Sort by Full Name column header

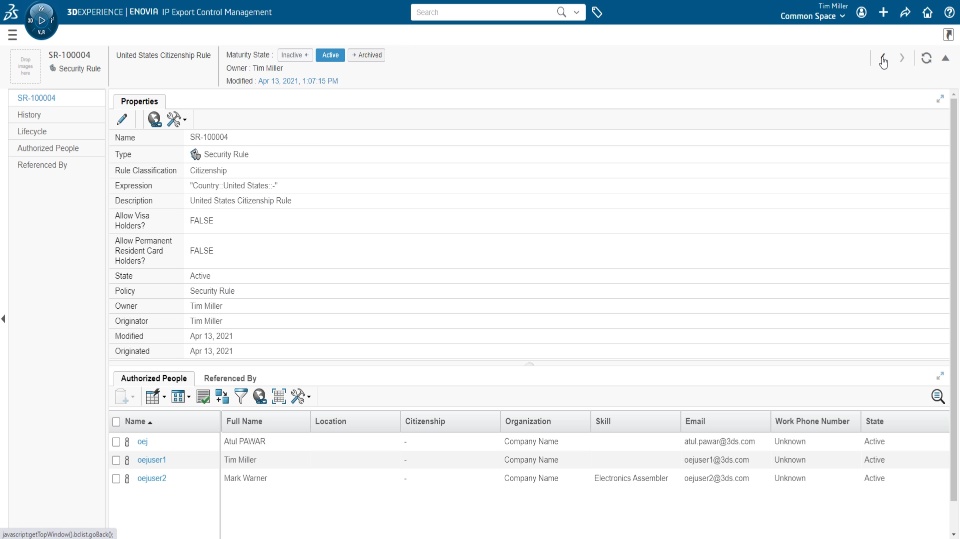click(x=244, y=421)
